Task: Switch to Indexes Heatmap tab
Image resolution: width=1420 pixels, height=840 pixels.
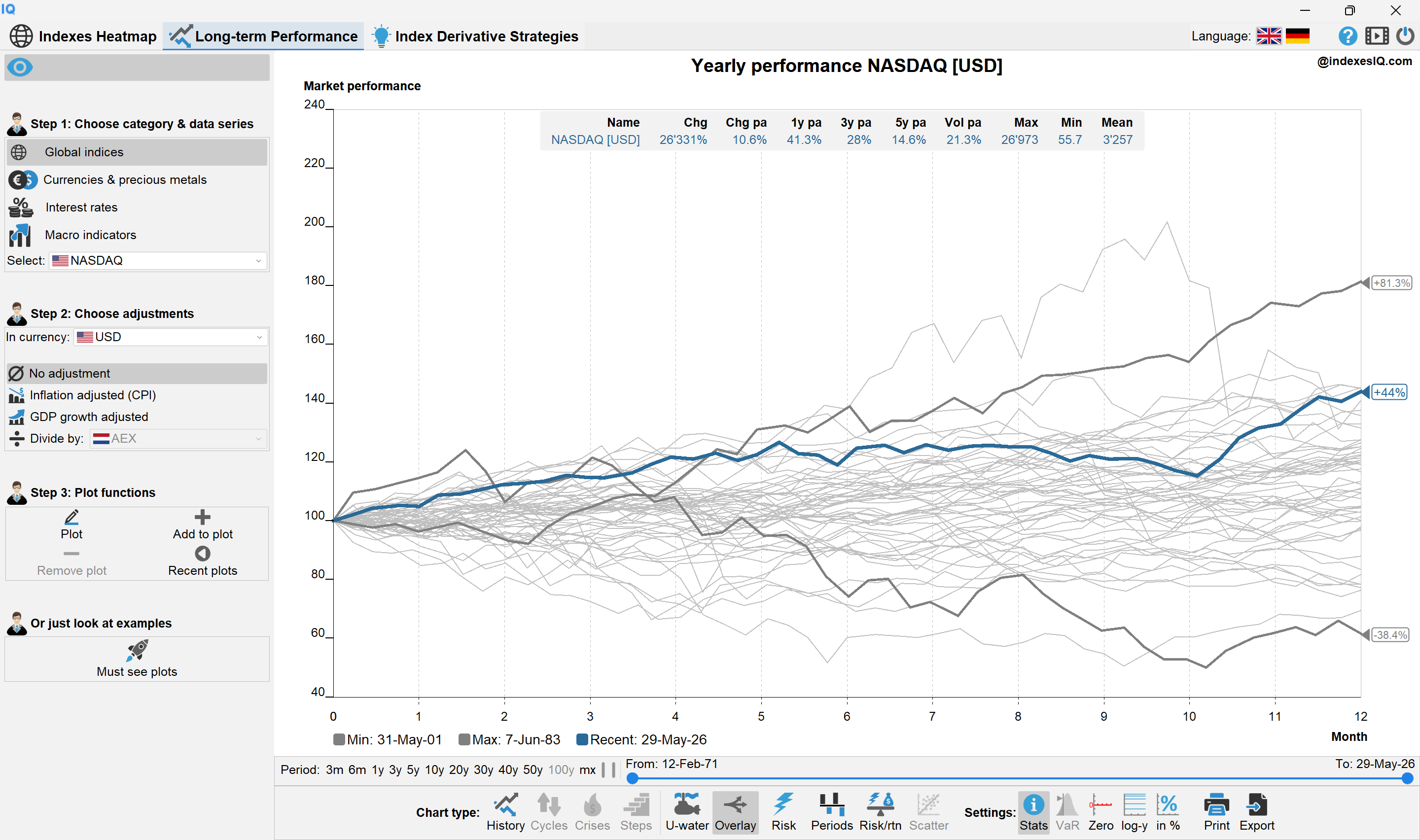Action: click(83, 36)
